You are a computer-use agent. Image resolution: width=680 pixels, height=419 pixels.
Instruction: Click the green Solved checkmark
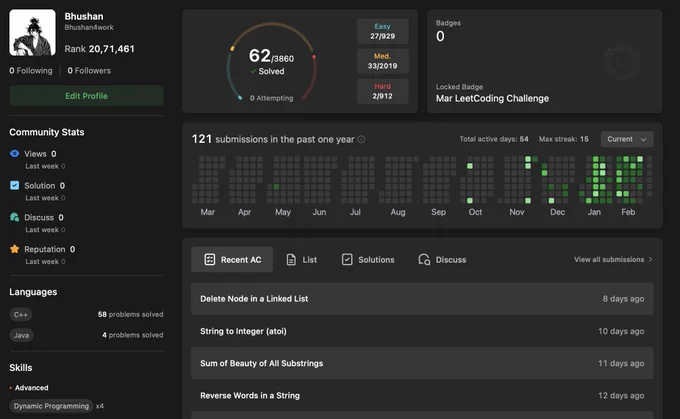253,71
